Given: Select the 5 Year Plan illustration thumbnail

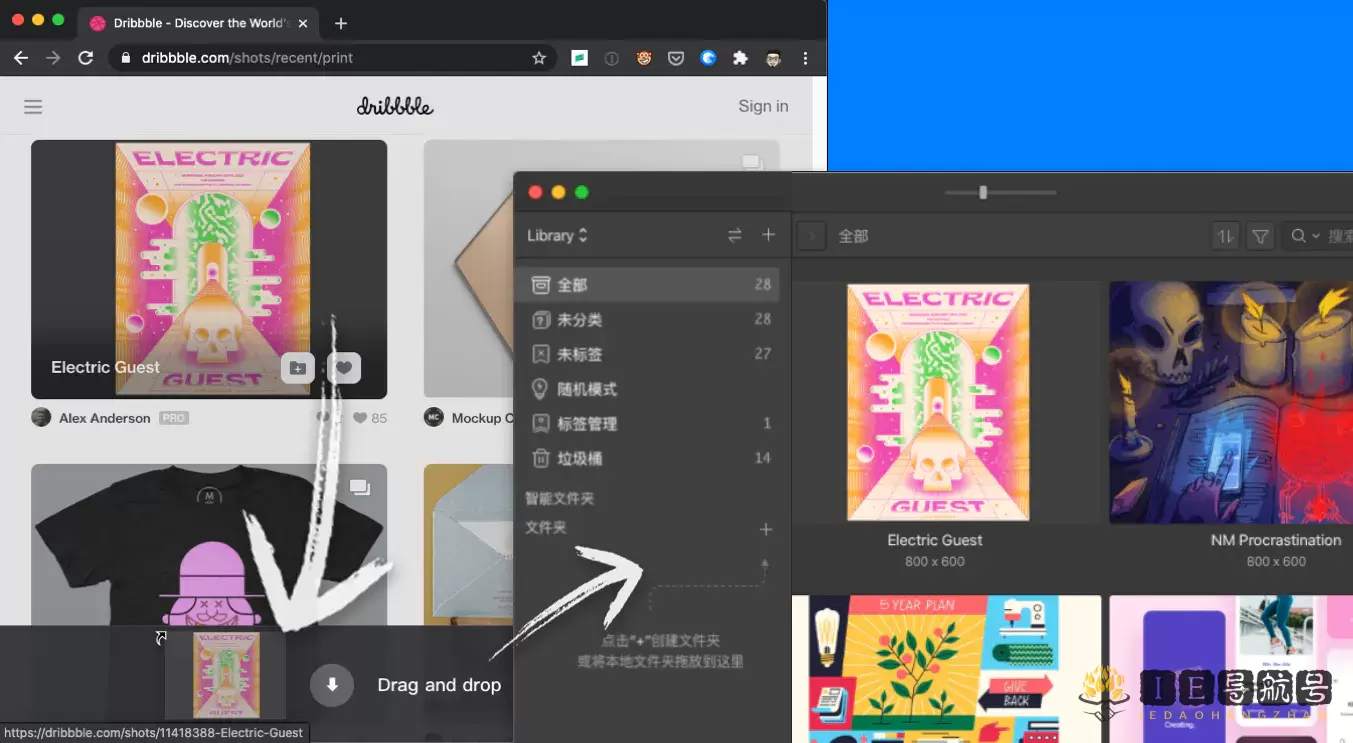Looking at the screenshot, I should click(946, 669).
